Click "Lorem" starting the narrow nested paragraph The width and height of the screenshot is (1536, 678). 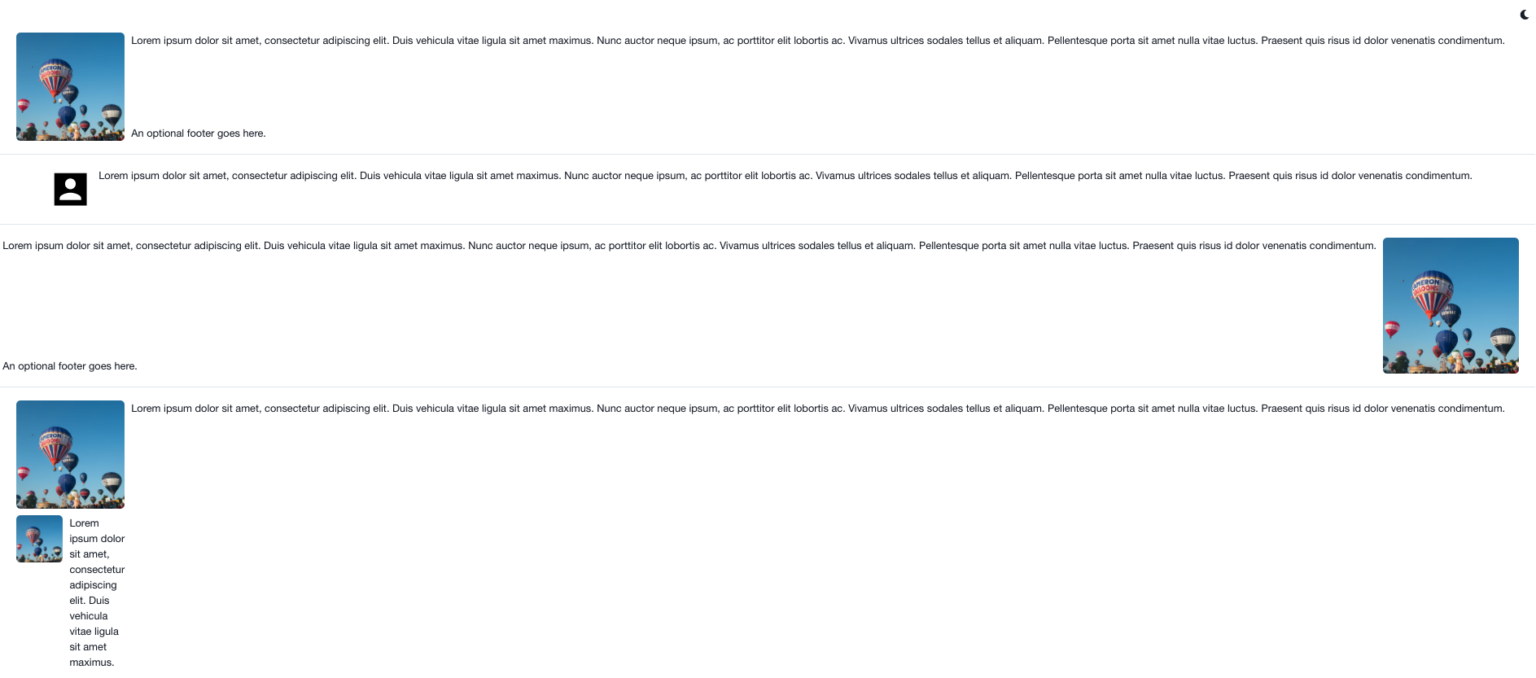84,523
